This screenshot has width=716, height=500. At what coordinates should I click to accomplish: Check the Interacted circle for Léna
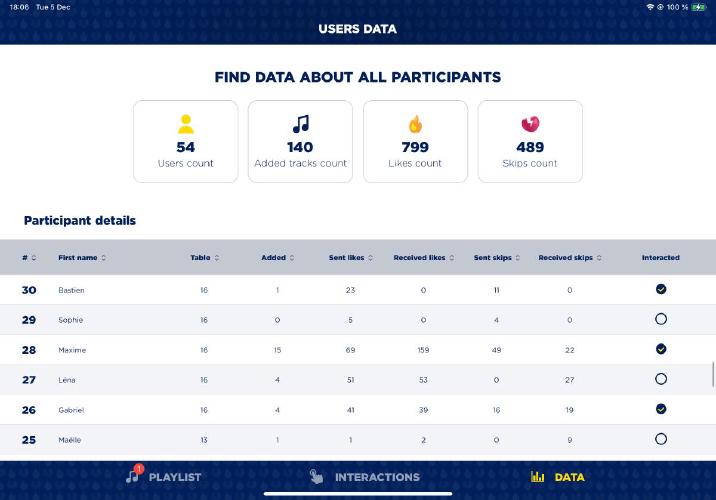pos(661,379)
